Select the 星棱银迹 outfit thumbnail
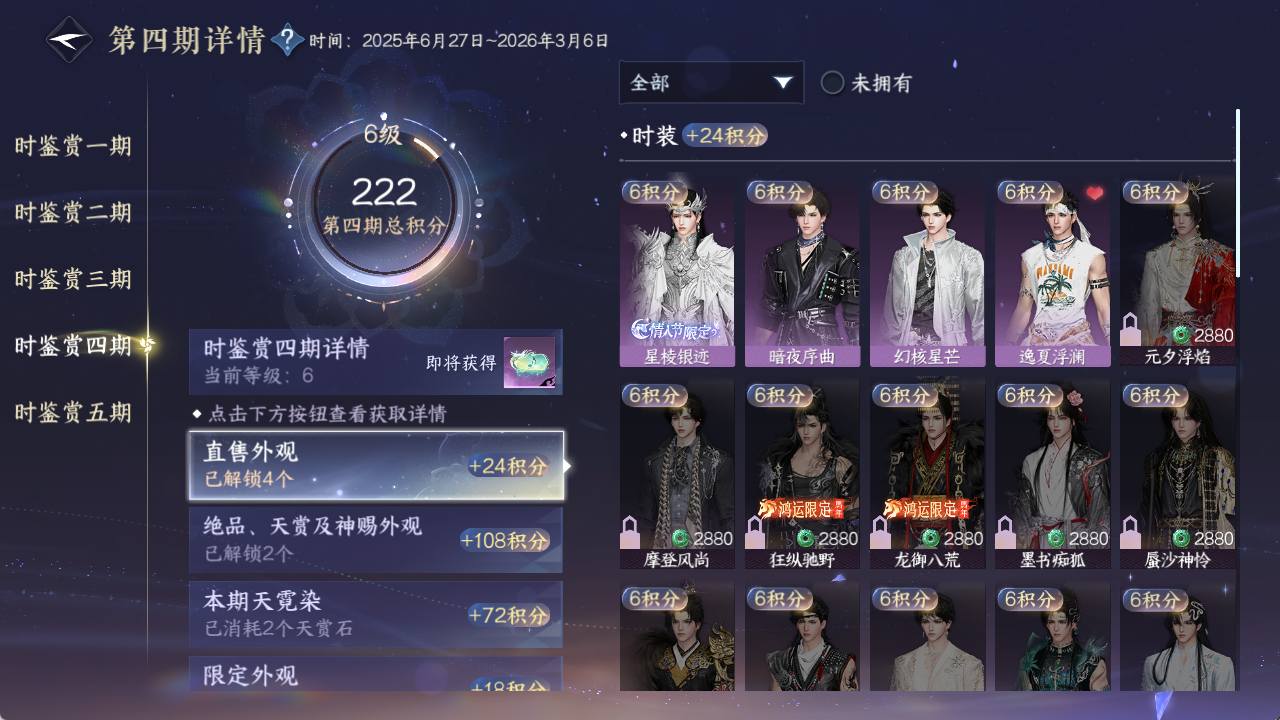1280x720 pixels. 677,273
